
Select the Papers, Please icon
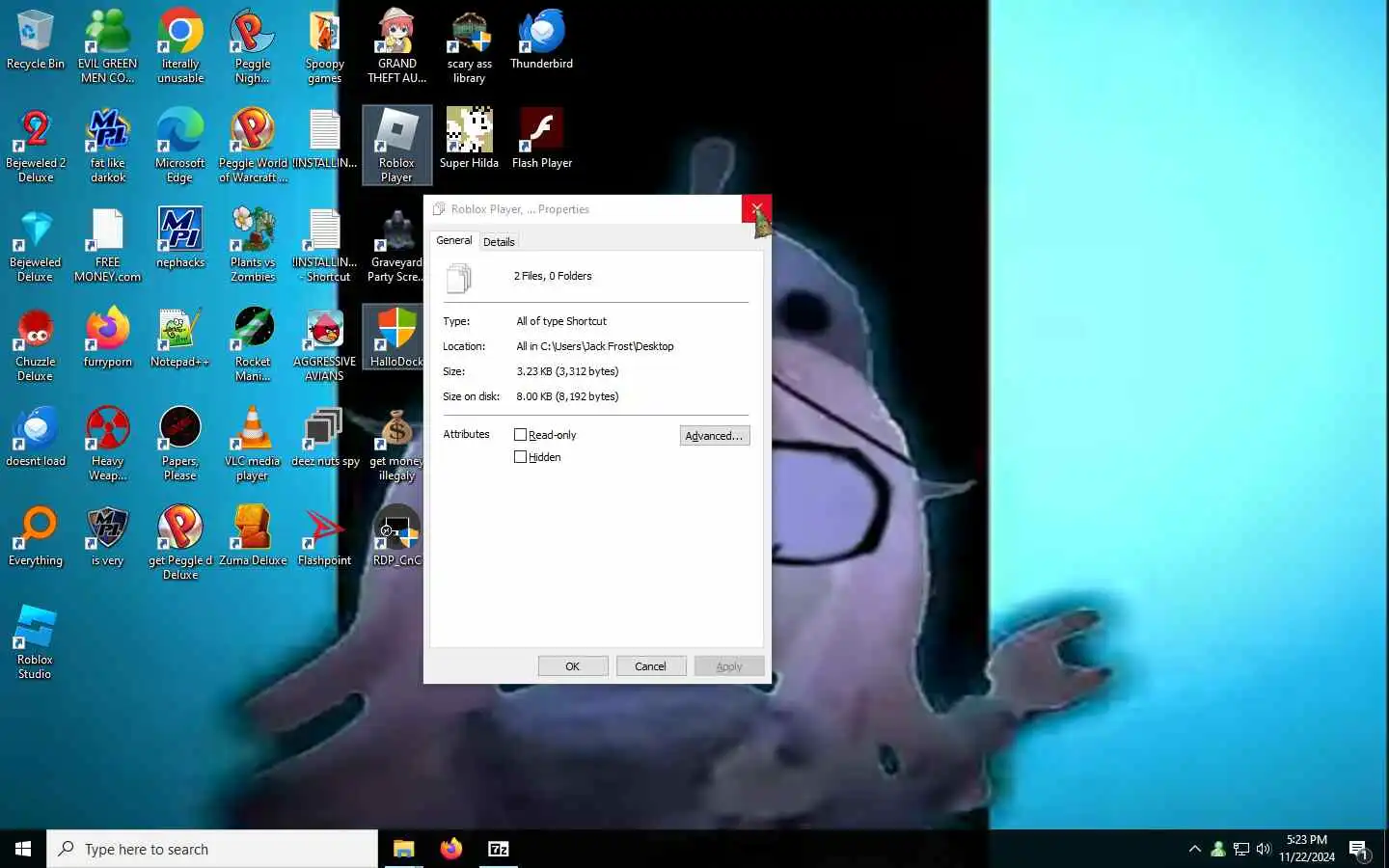180,444
